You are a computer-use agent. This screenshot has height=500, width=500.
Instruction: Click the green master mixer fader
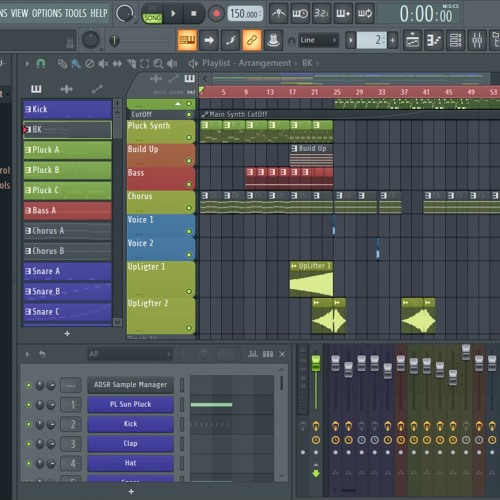point(316,363)
